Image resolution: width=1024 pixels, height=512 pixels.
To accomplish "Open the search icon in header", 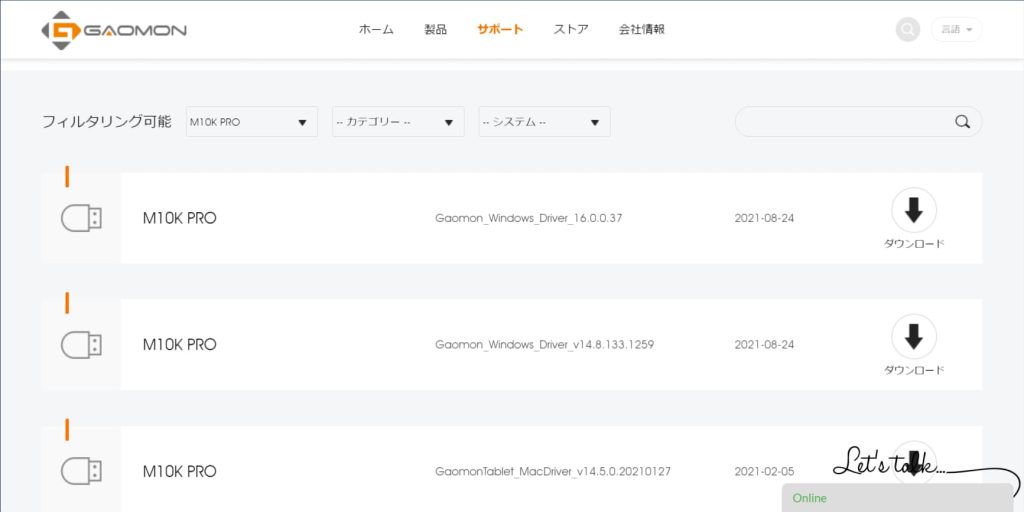I will pyautogui.click(x=908, y=29).
